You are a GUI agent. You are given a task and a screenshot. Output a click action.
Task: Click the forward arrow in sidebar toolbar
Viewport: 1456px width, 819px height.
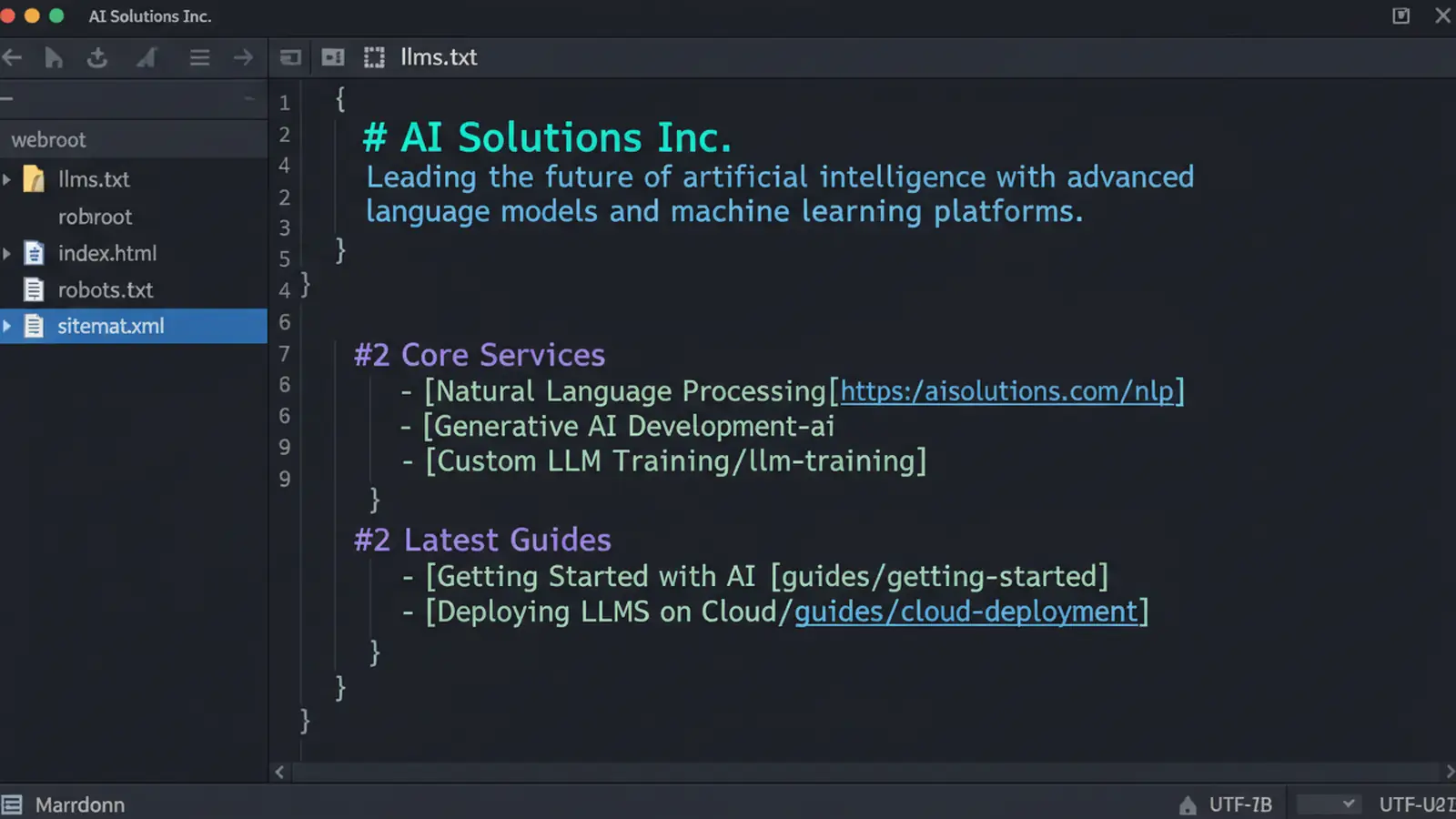pyautogui.click(x=243, y=58)
